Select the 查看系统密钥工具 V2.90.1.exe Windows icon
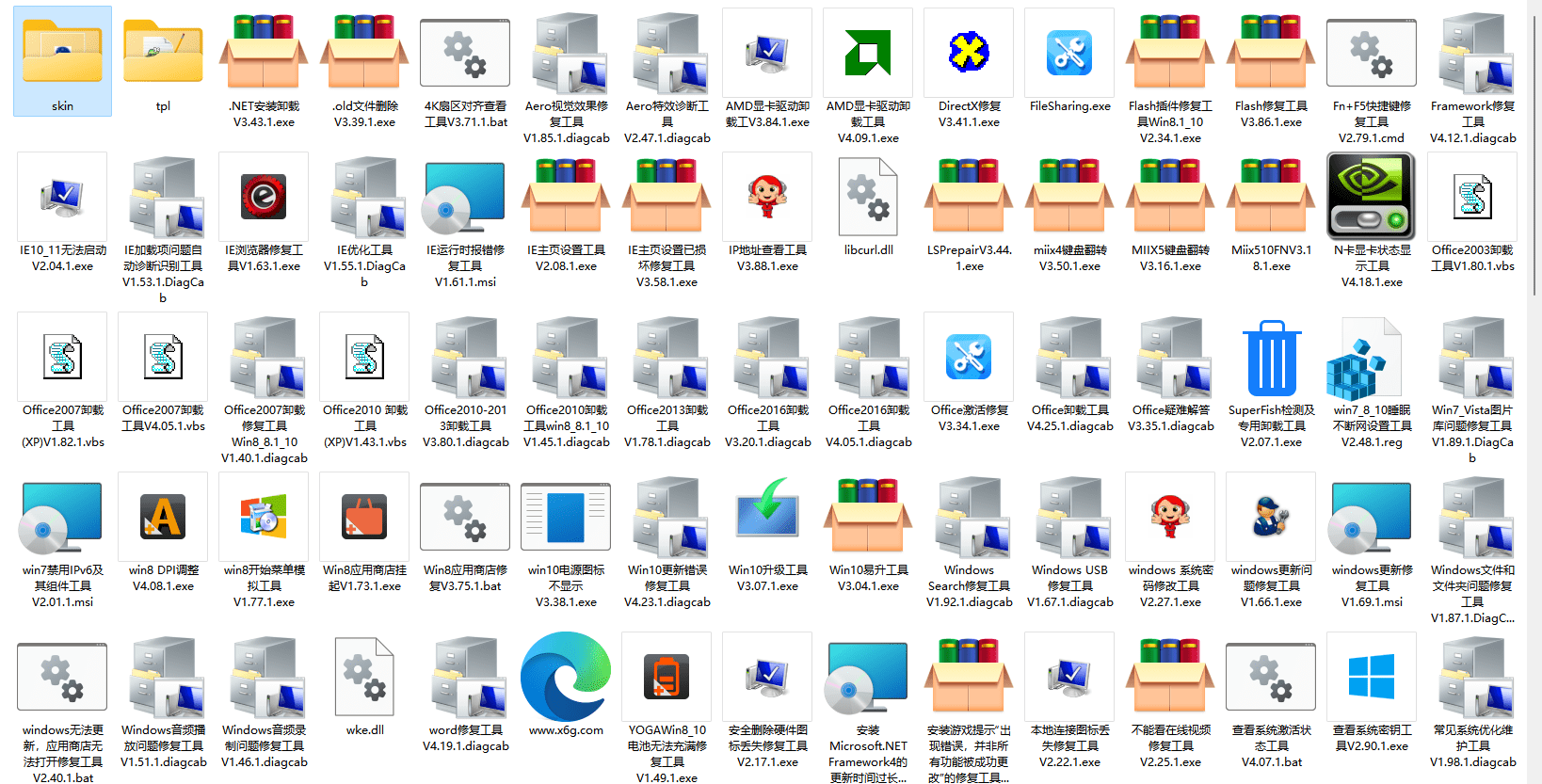 (x=1372, y=677)
